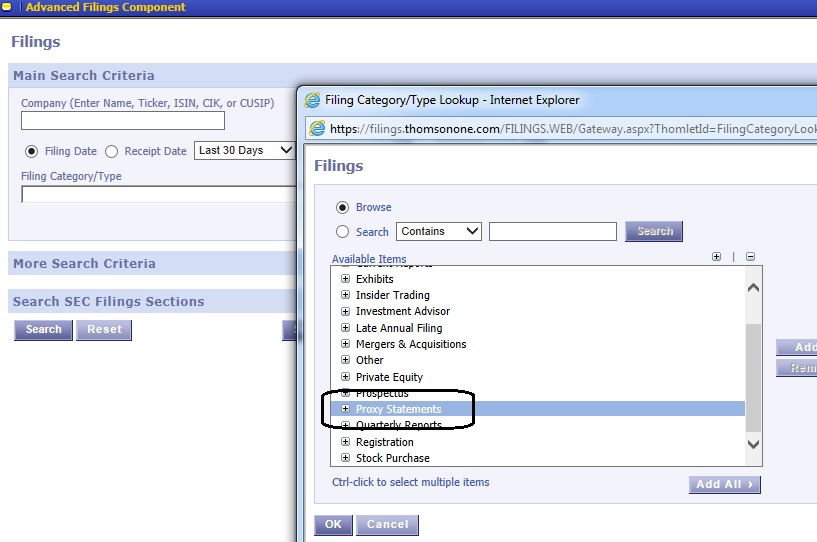Expand the Mergers & Acquisitions node
Screen dimensions: 817x542
coord(346,344)
